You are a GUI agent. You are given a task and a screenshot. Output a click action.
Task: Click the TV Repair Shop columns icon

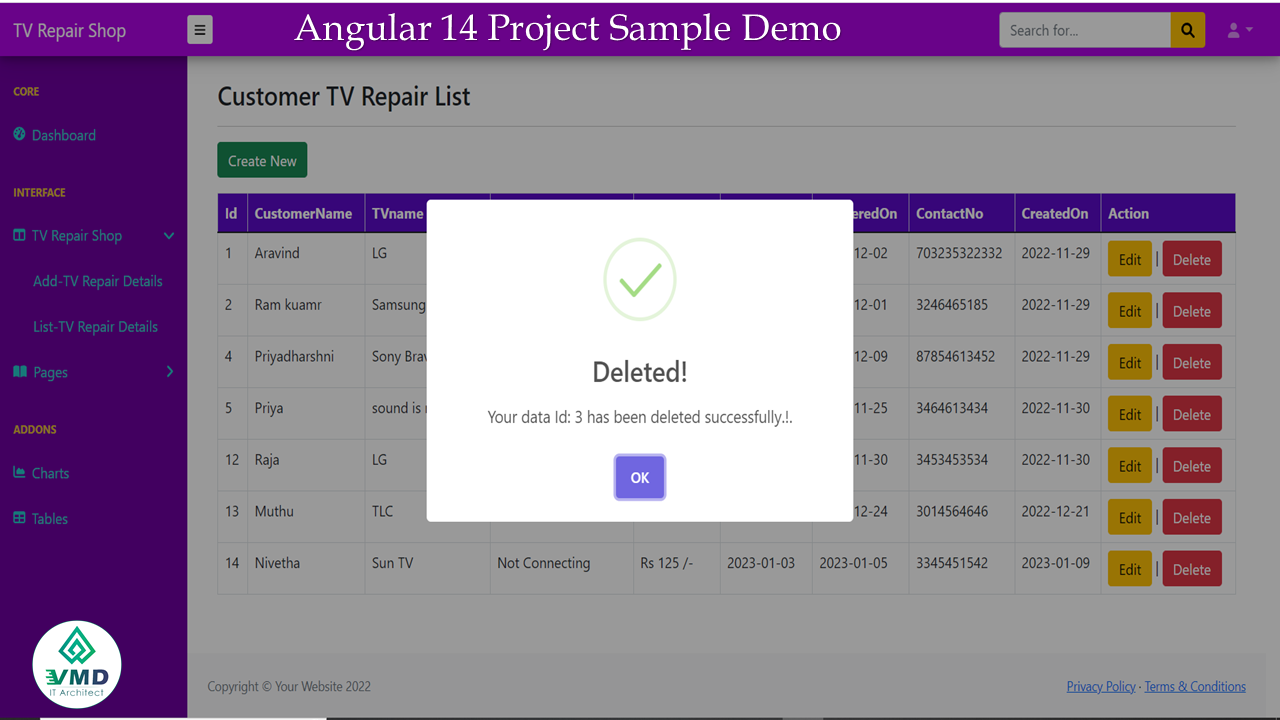(19, 235)
